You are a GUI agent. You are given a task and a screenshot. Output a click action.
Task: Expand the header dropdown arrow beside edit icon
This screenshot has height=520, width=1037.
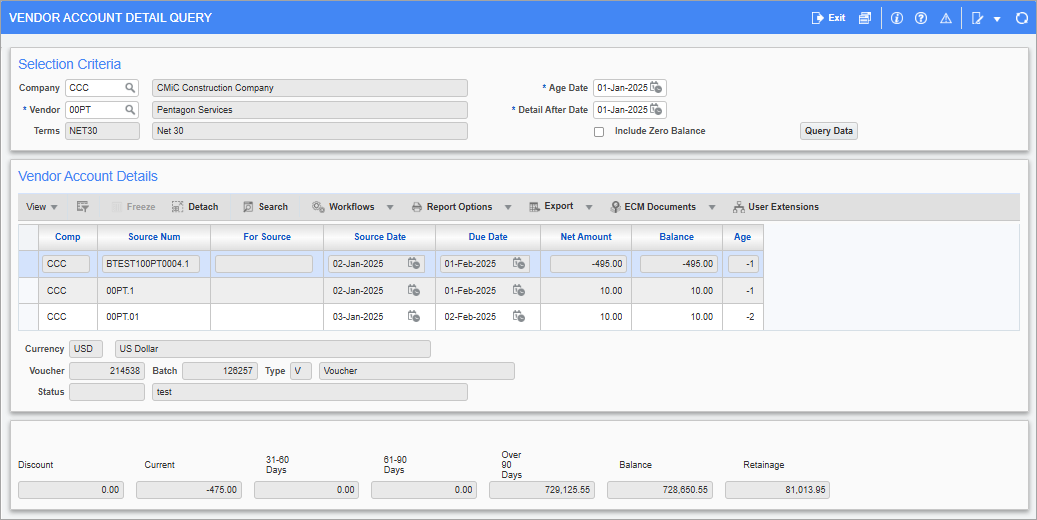(997, 19)
